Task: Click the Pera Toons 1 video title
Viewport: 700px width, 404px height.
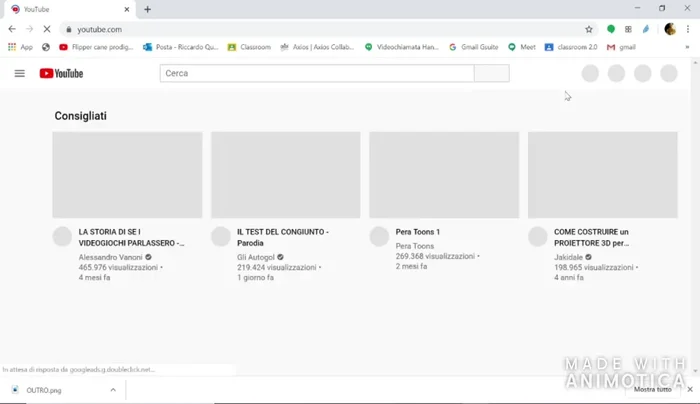Action: click(x=417, y=232)
